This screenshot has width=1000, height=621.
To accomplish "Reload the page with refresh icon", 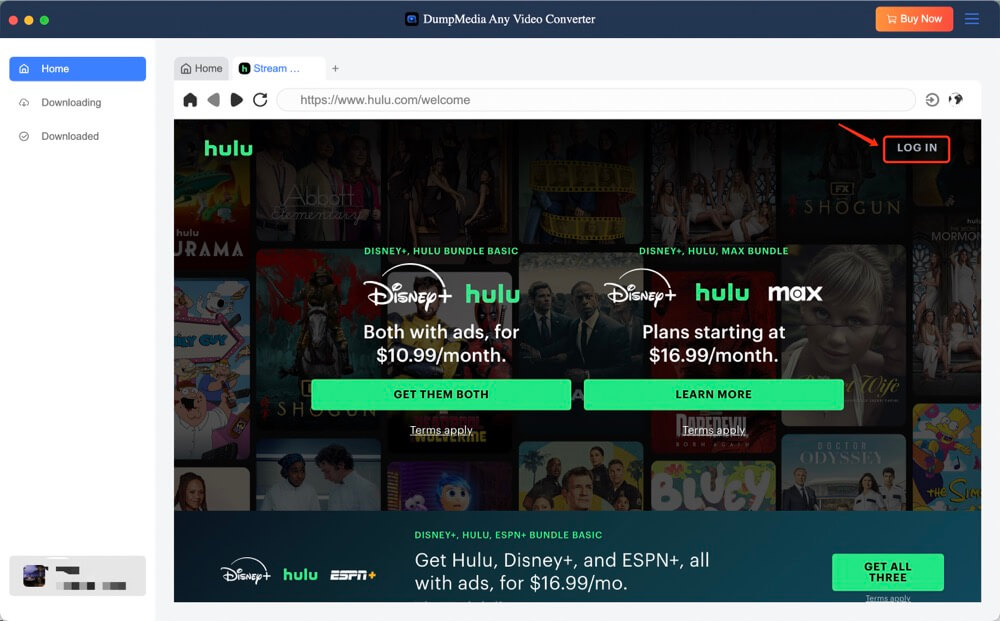I will 260,99.
